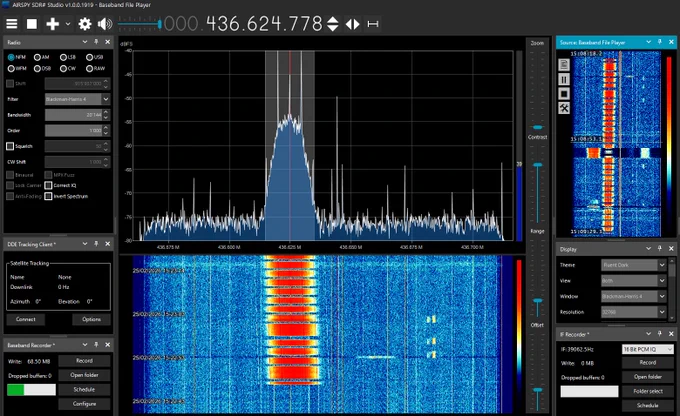Pause playback in Baseband File Player
The height and width of the screenshot is (416, 680).
pos(564,79)
